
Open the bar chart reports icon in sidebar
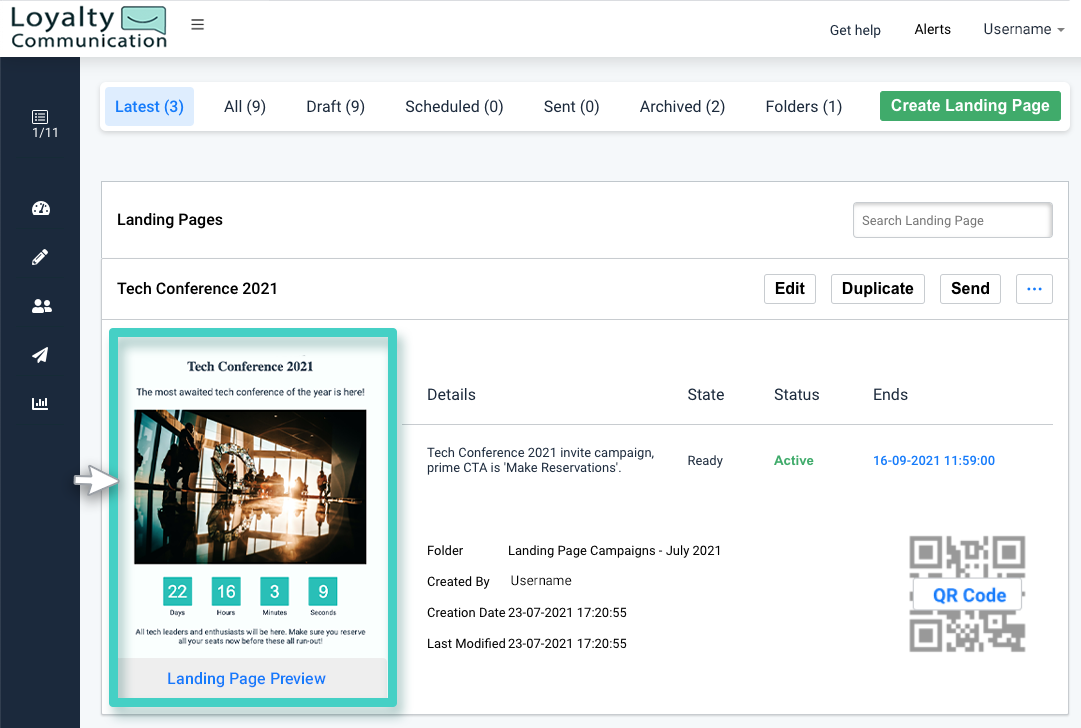click(40, 403)
